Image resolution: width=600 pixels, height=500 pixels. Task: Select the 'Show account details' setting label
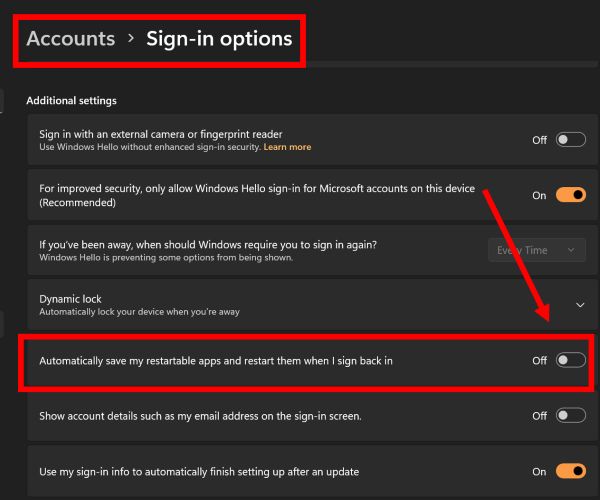[x=200, y=415]
